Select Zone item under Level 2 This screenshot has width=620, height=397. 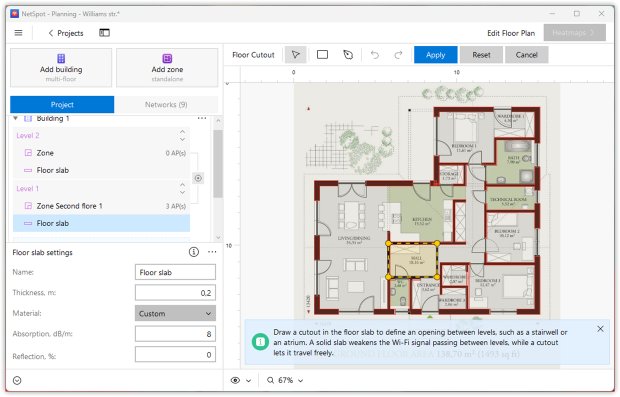101,153
